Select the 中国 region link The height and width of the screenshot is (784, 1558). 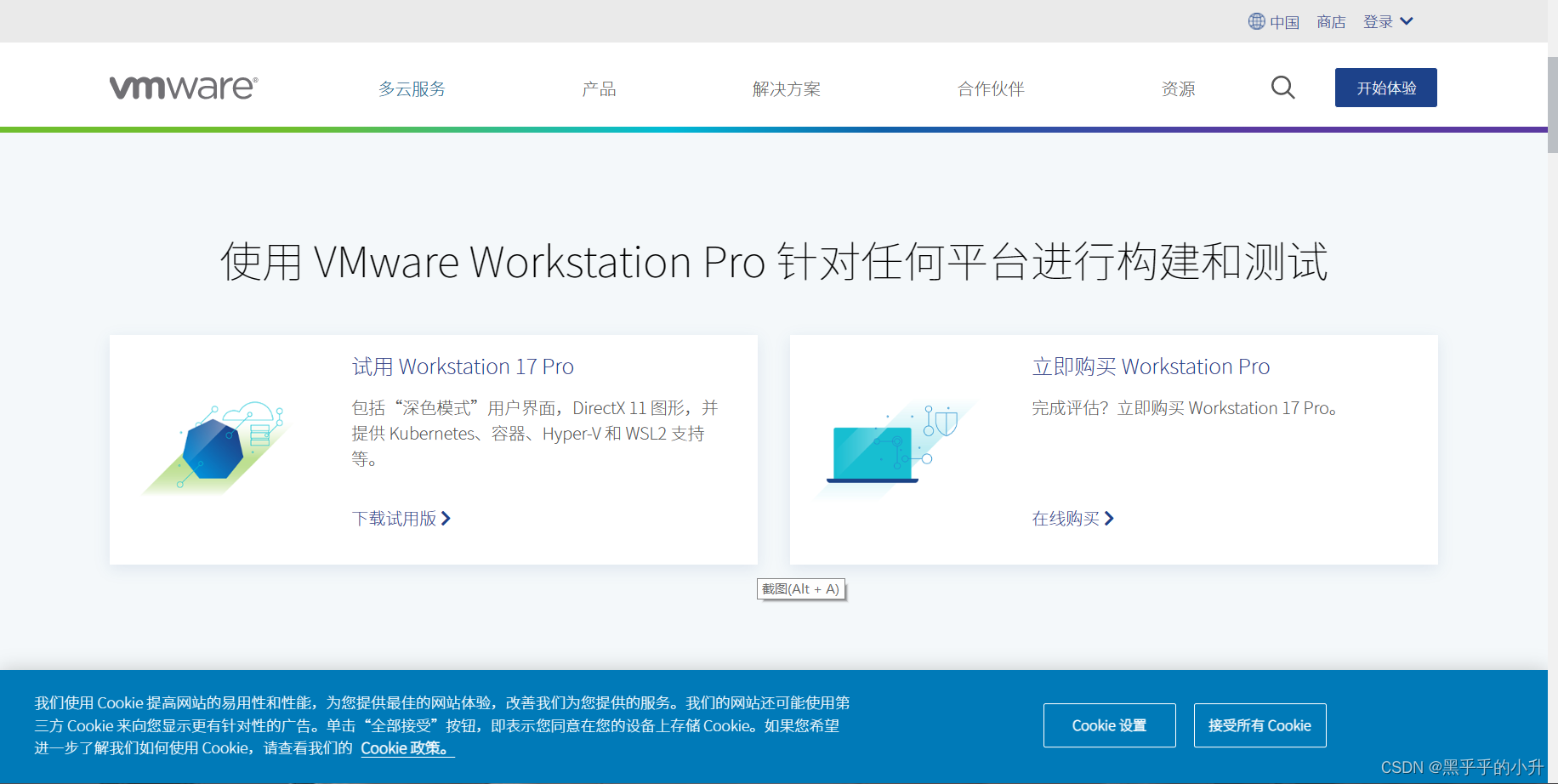click(1284, 22)
